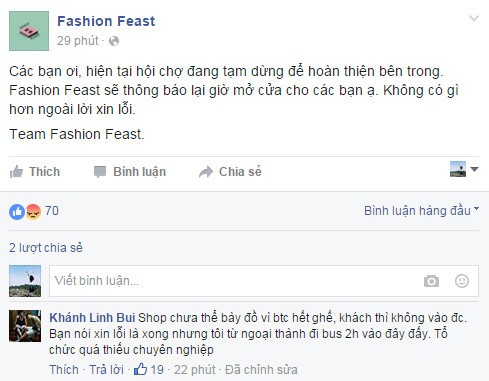The height and width of the screenshot is (381, 489).
Task: Focus the Viết bình luận comment field
Action: coord(233,281)
